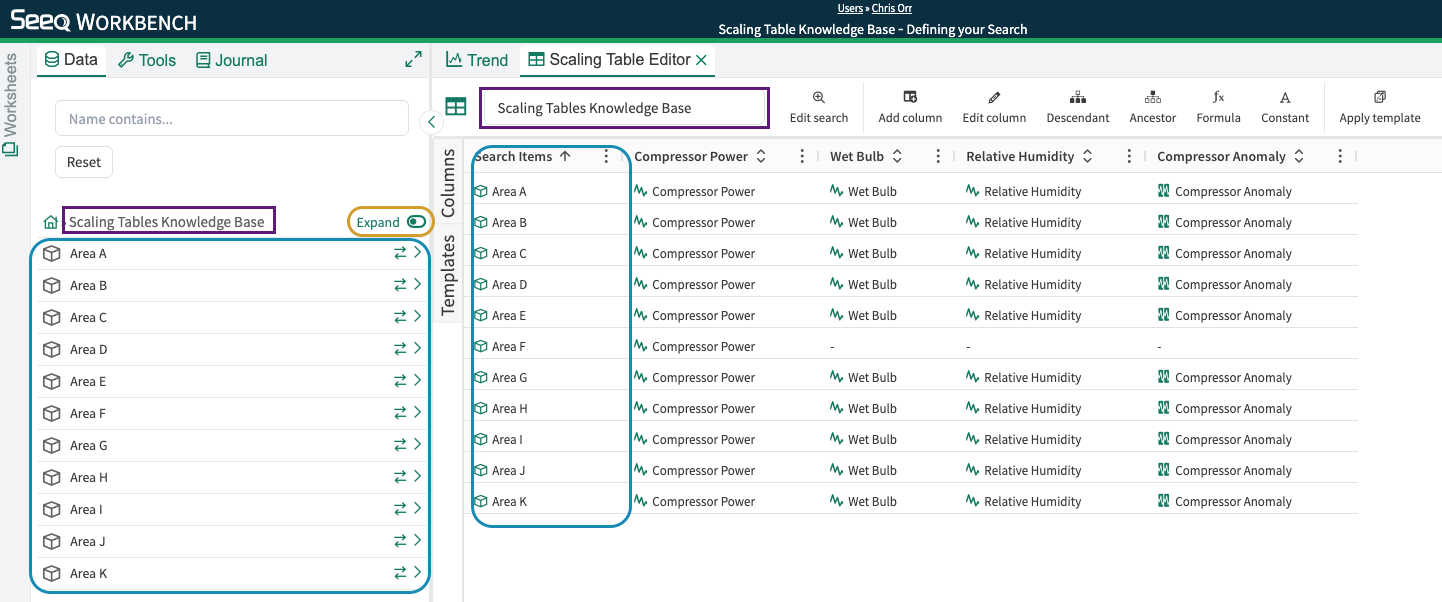Click the Reset button
Screen dimensions: 1442x602
point(84,162)
